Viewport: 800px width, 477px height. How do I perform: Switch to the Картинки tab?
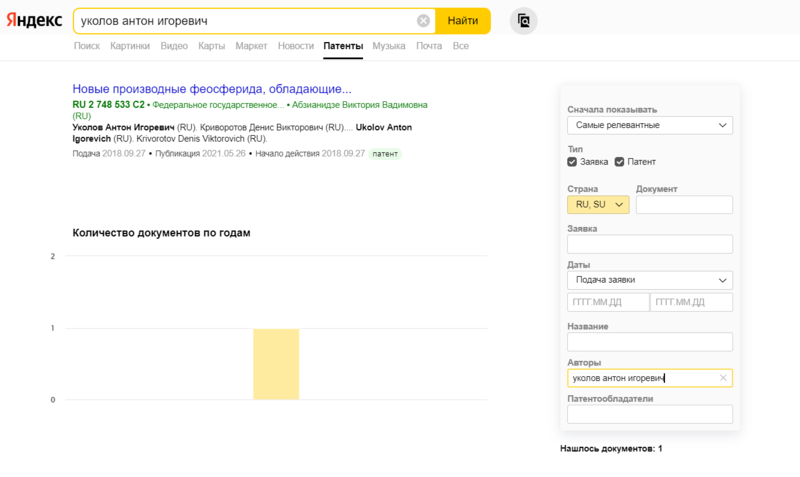[x=130, y=46]
